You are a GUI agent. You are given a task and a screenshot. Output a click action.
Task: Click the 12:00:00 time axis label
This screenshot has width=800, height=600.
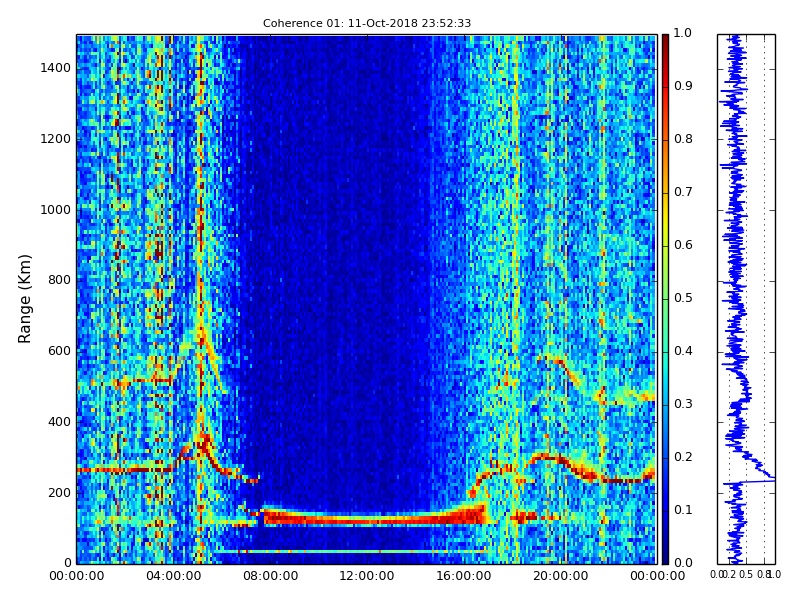(x=367, y=576)
